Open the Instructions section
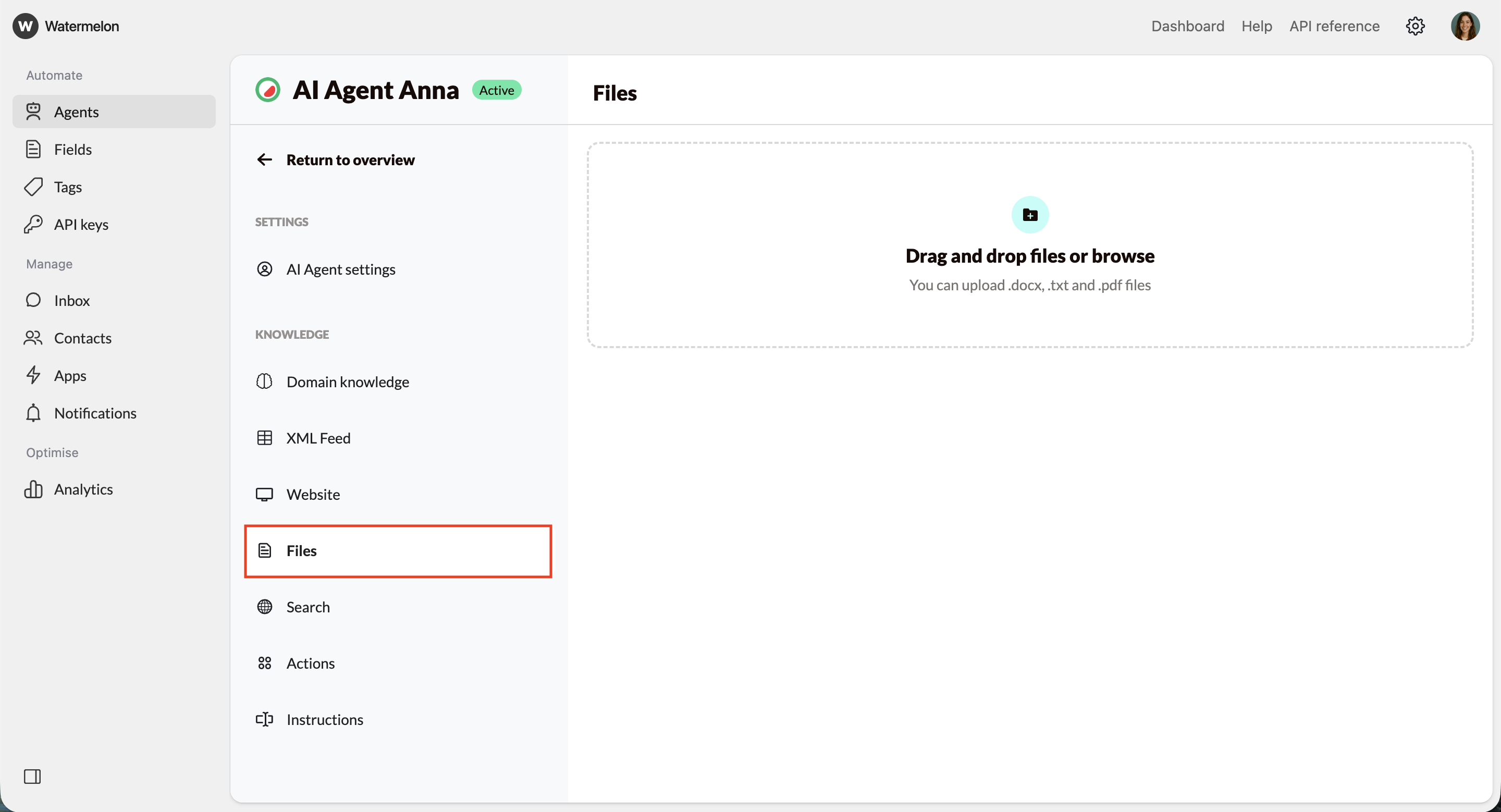 (x=325, y=719)
